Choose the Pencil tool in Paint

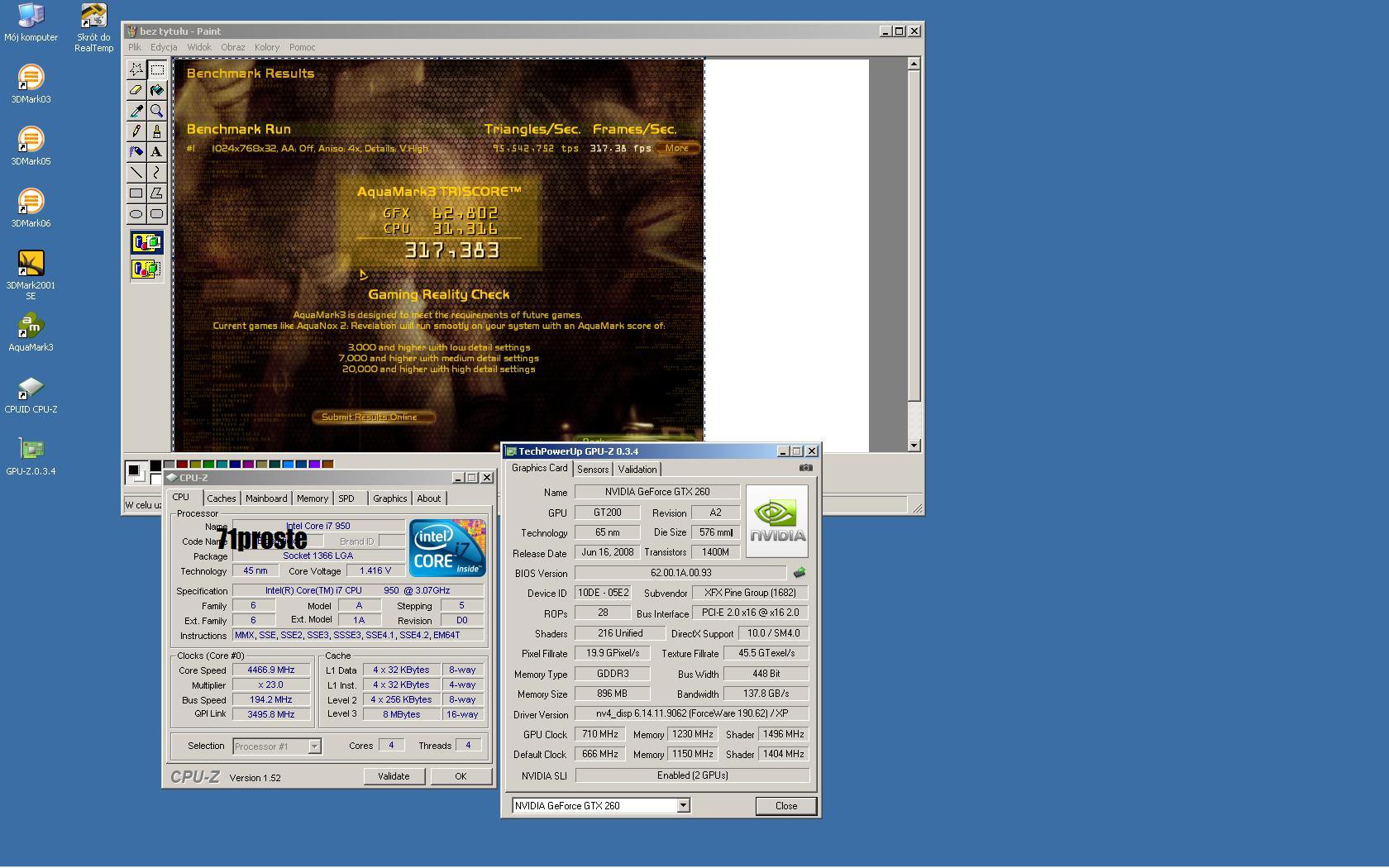coord(136,131)
